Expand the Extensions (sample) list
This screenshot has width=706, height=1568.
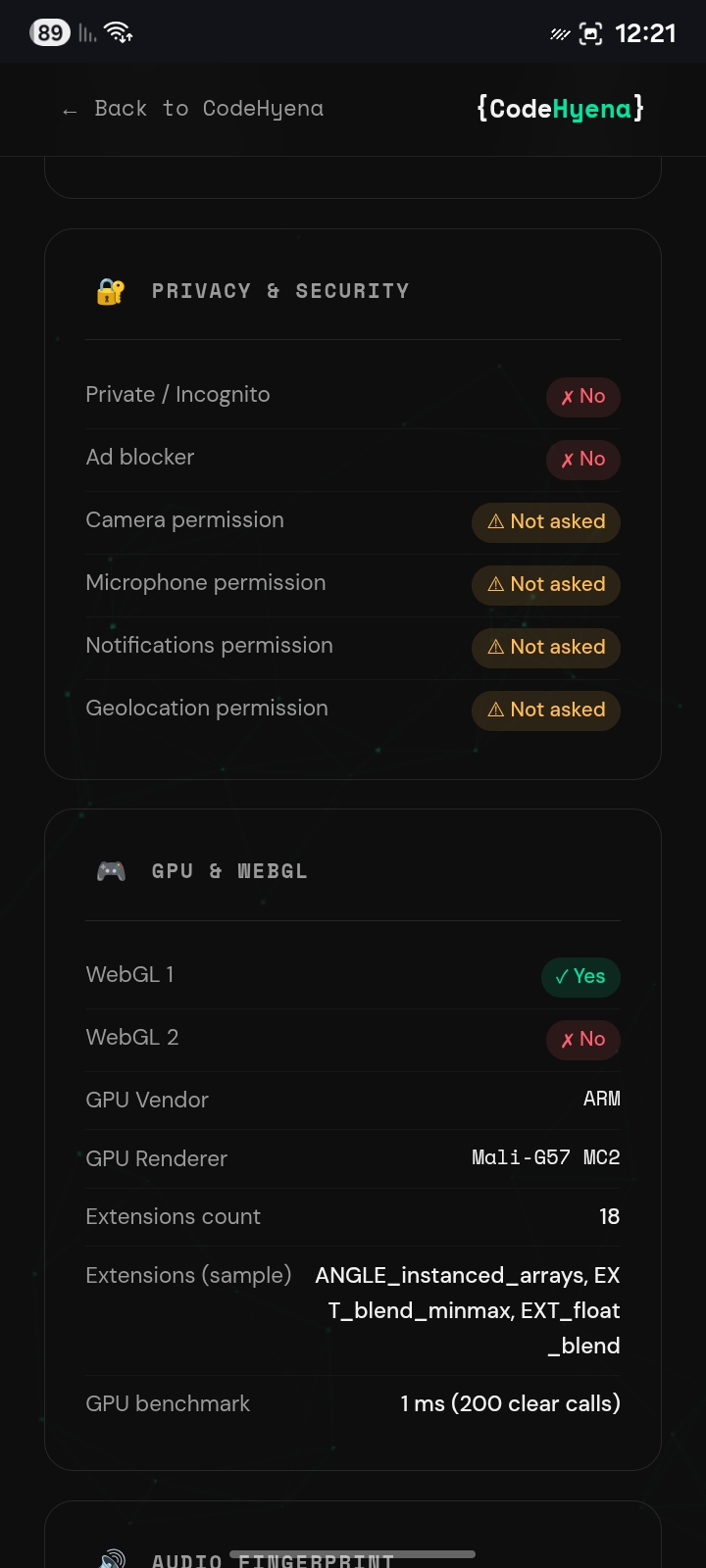(468, 1310)
